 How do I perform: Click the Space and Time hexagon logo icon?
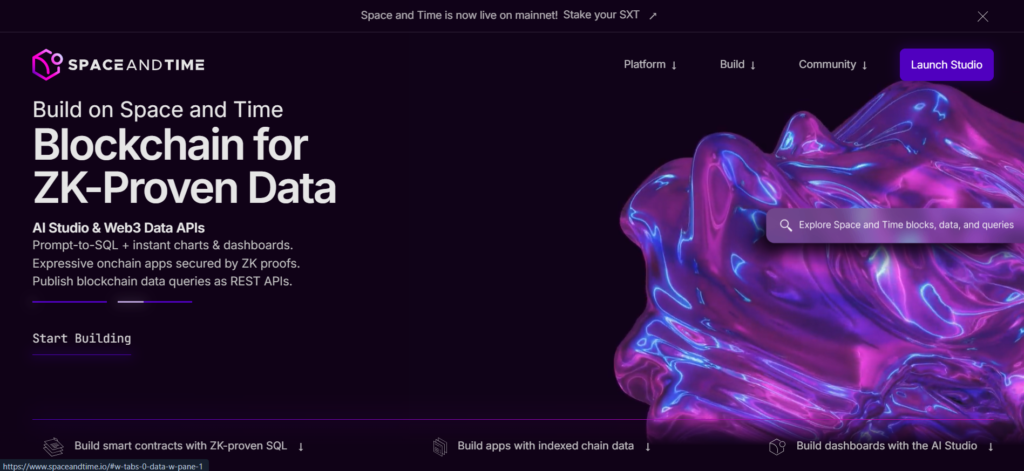pos(47,64)
